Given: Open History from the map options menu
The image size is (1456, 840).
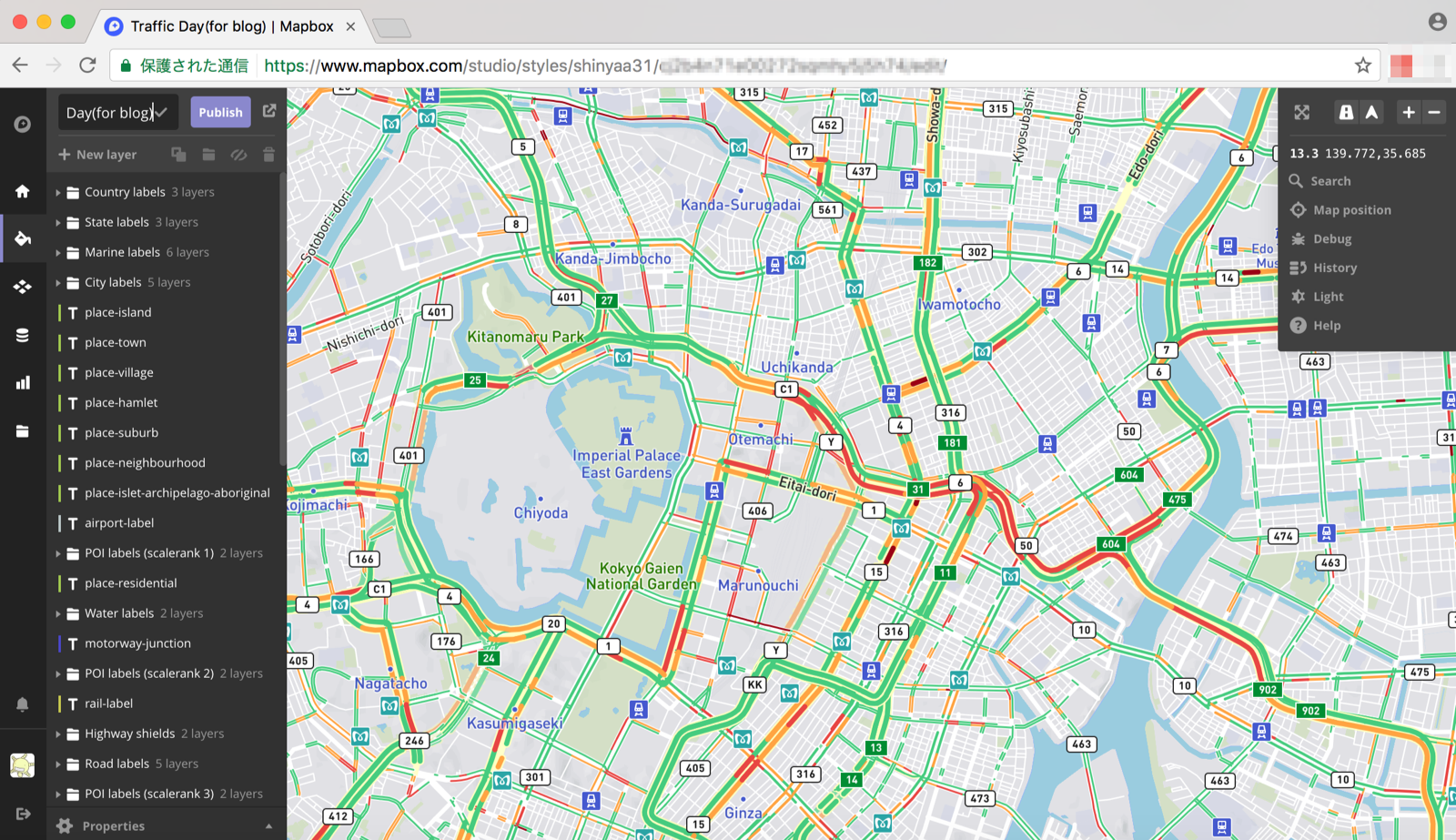Looking at the screenshot, I should tap(1334, 267).
